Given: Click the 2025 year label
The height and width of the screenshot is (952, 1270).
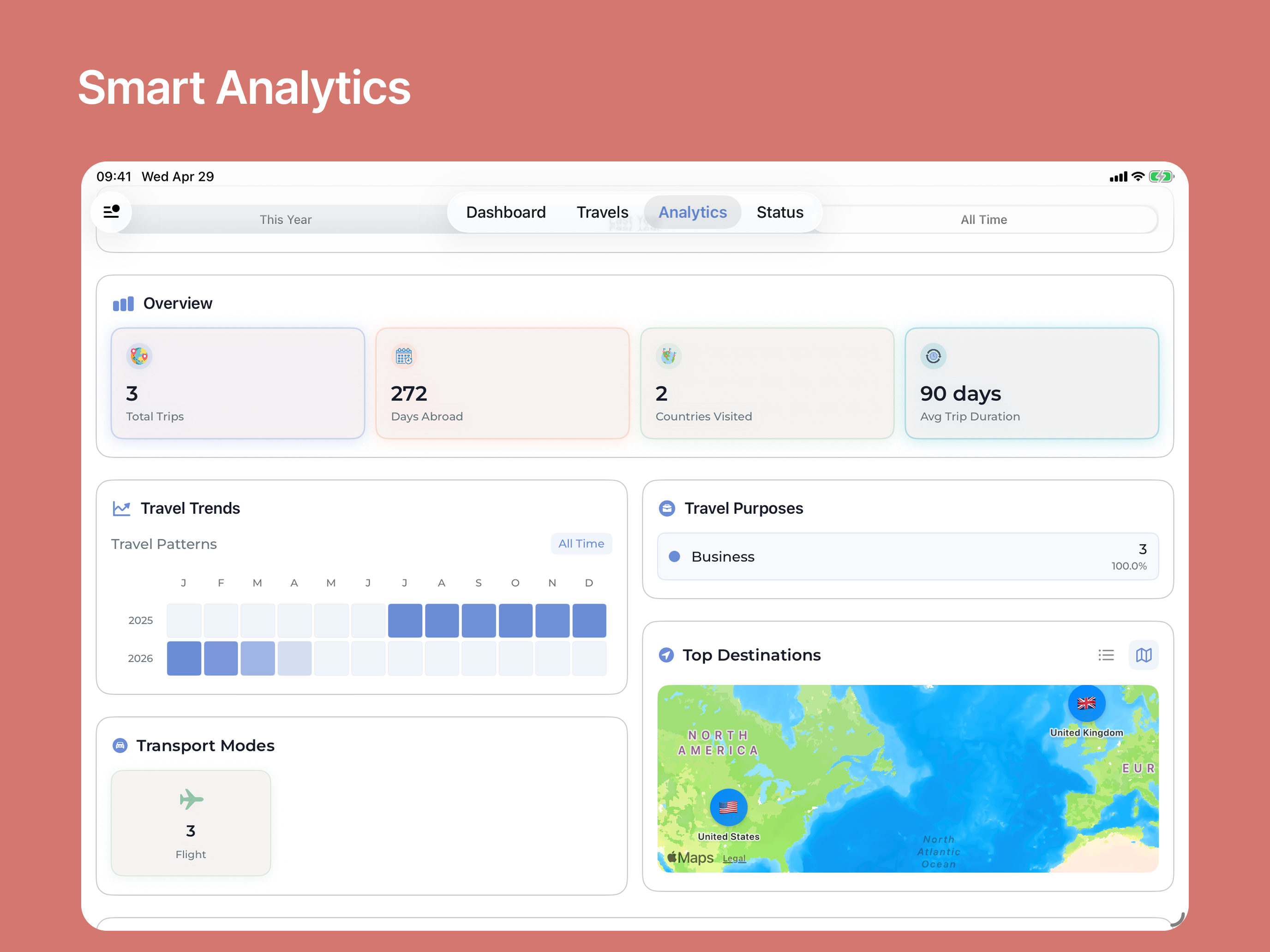Looking at the screenshot, I should 141,620.
